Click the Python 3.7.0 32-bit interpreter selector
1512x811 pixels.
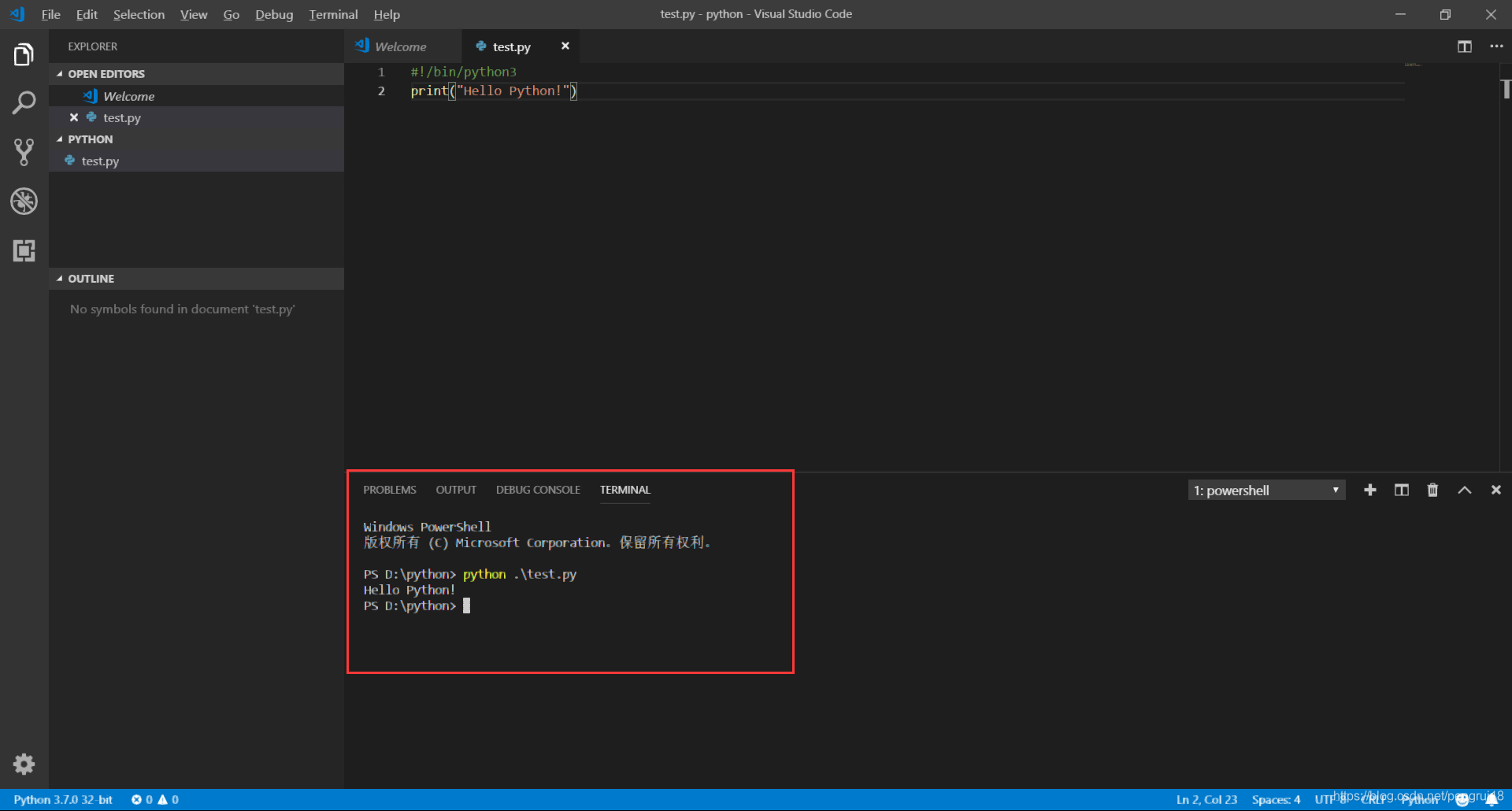(63, 799)
